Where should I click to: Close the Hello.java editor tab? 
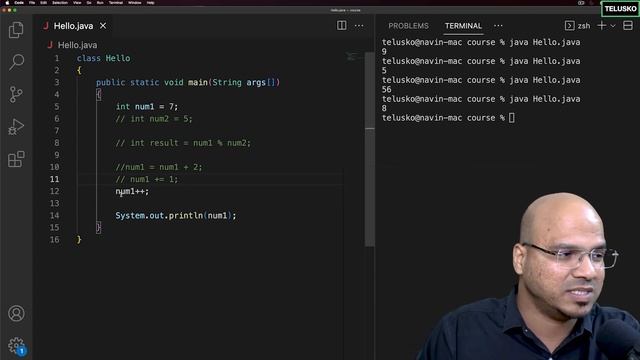coord(103,26)
